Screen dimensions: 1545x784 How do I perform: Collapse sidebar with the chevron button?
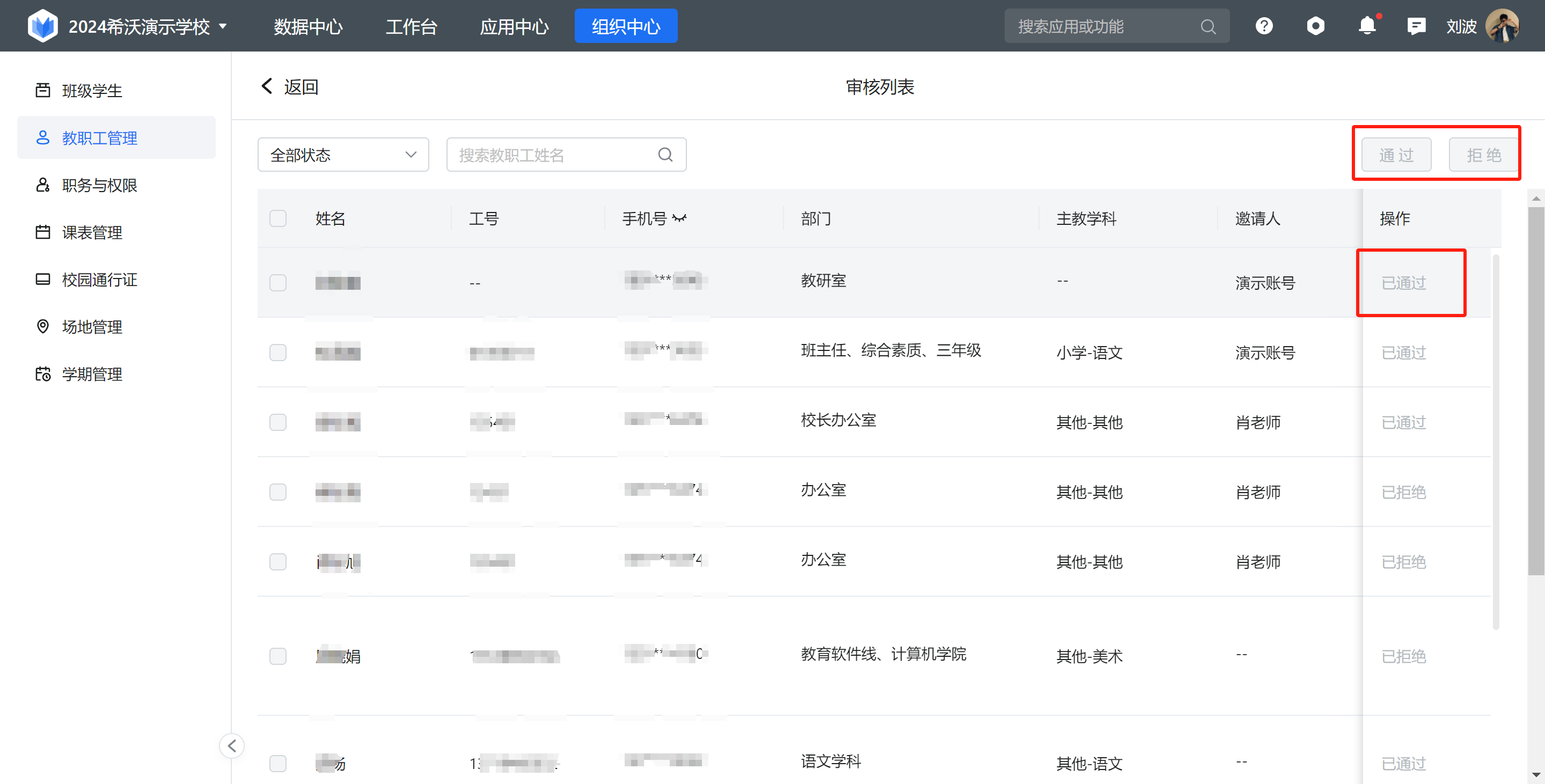(x=232, y=745)
